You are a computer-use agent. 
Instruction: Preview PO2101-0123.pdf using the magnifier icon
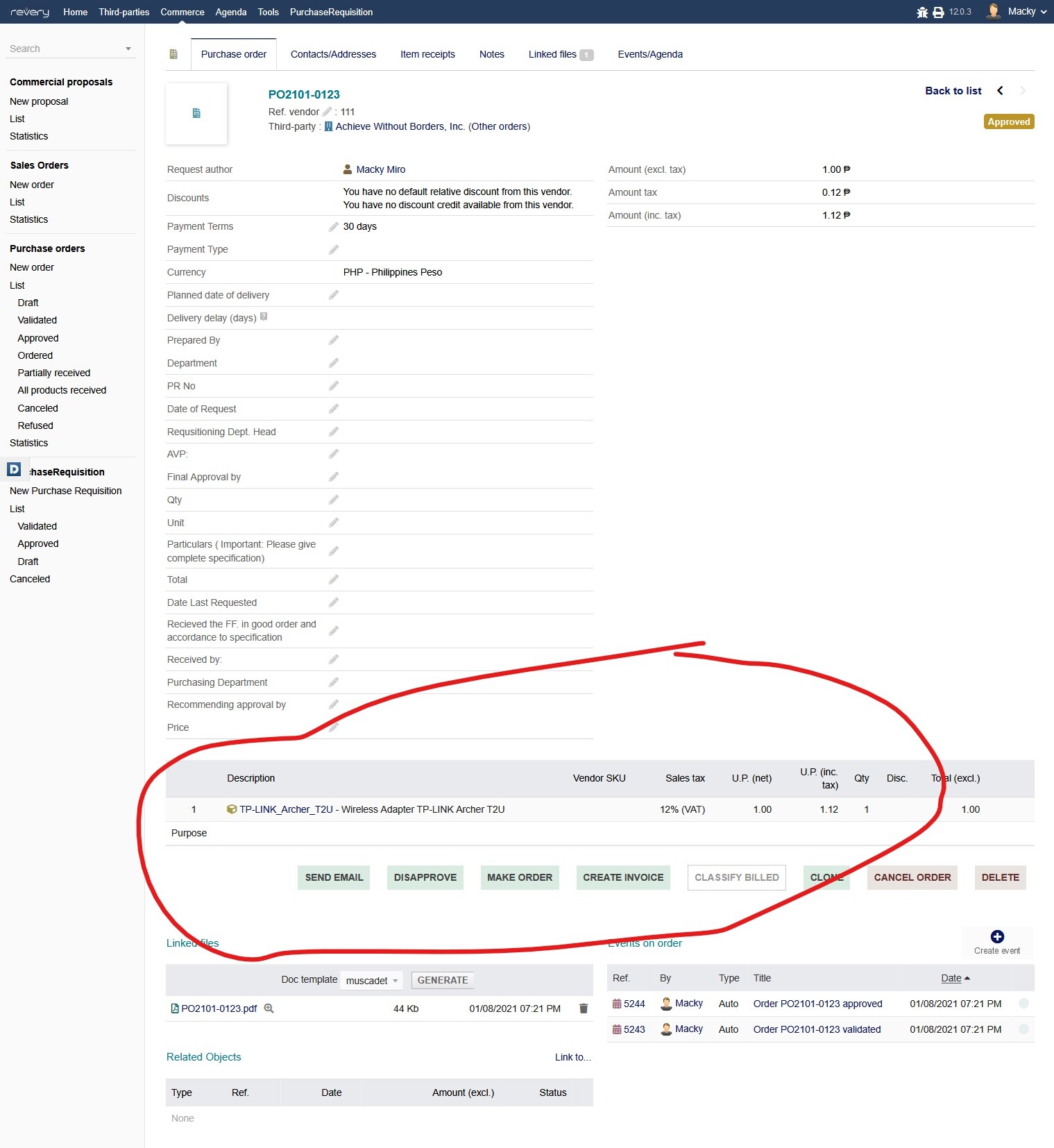point(269,1008)
